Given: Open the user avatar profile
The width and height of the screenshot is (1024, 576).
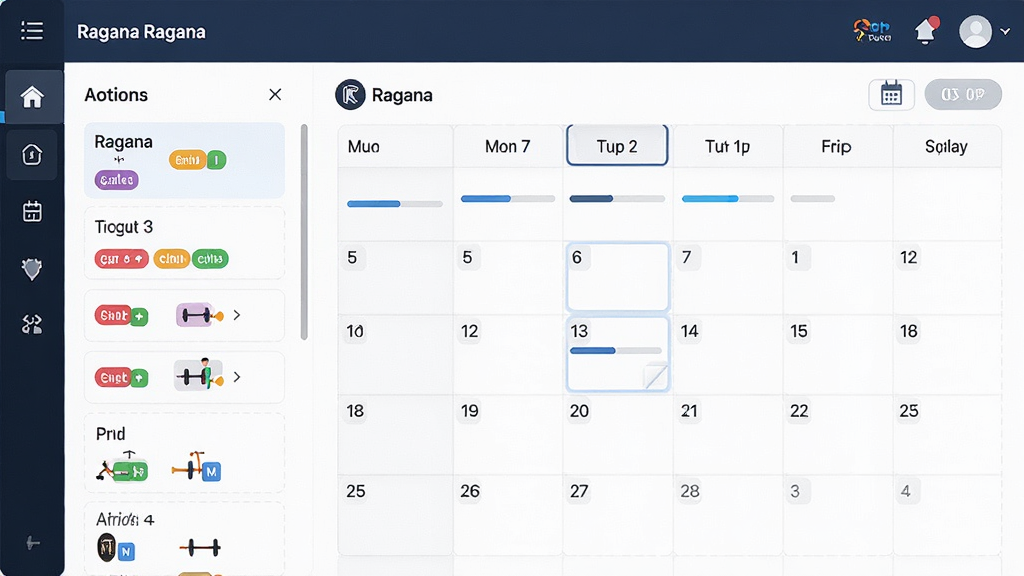Looking at the screenshot, I should (x=975, y=31).
